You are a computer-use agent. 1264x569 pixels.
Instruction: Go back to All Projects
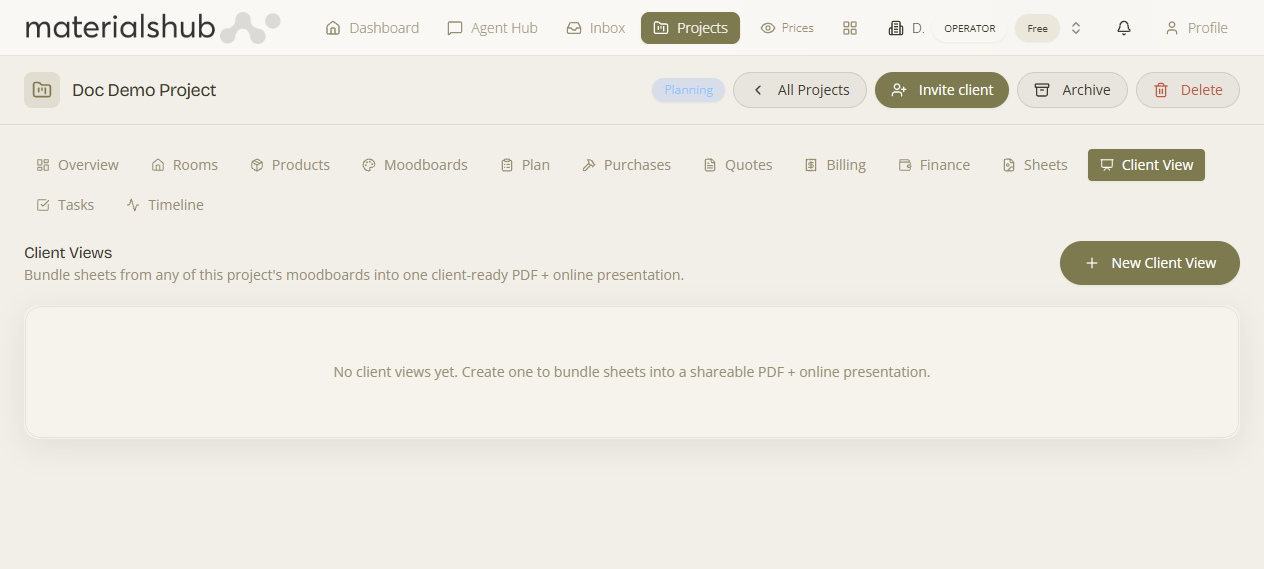[800, 90]
